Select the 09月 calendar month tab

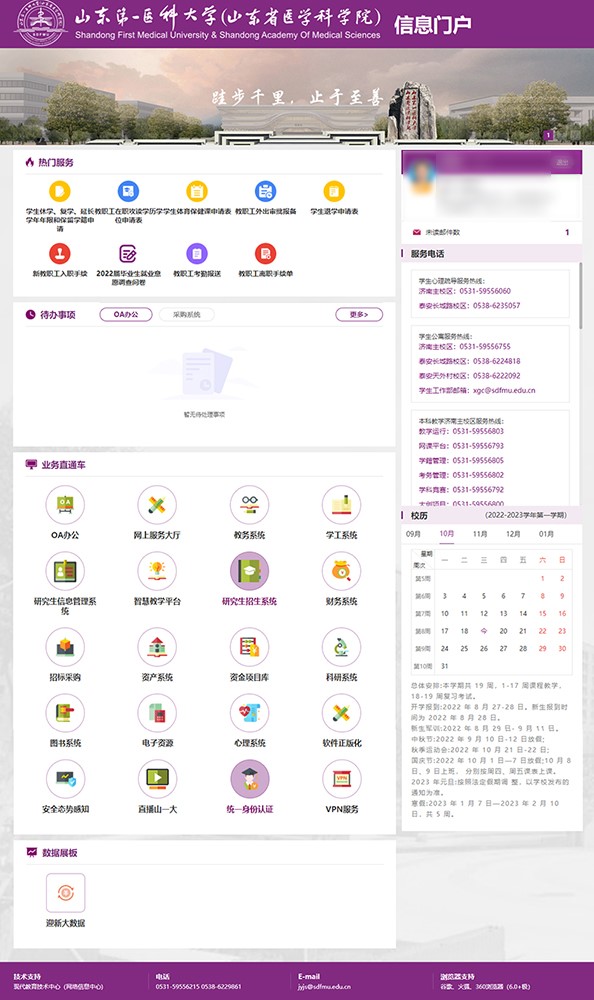tap(413, 534)
